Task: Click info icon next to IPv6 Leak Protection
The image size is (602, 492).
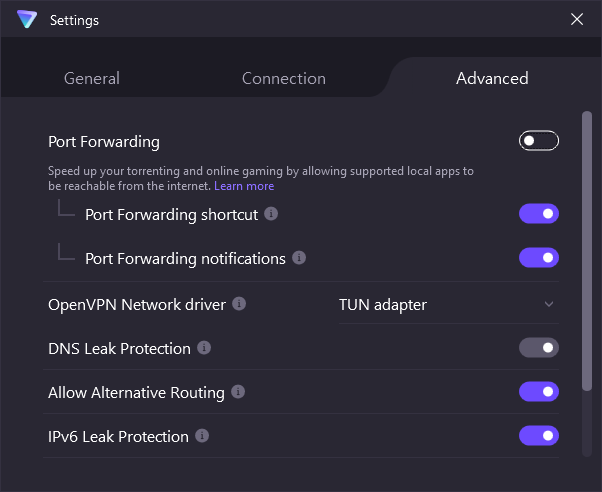Action: pyautogui.click(x=202, y=436)
